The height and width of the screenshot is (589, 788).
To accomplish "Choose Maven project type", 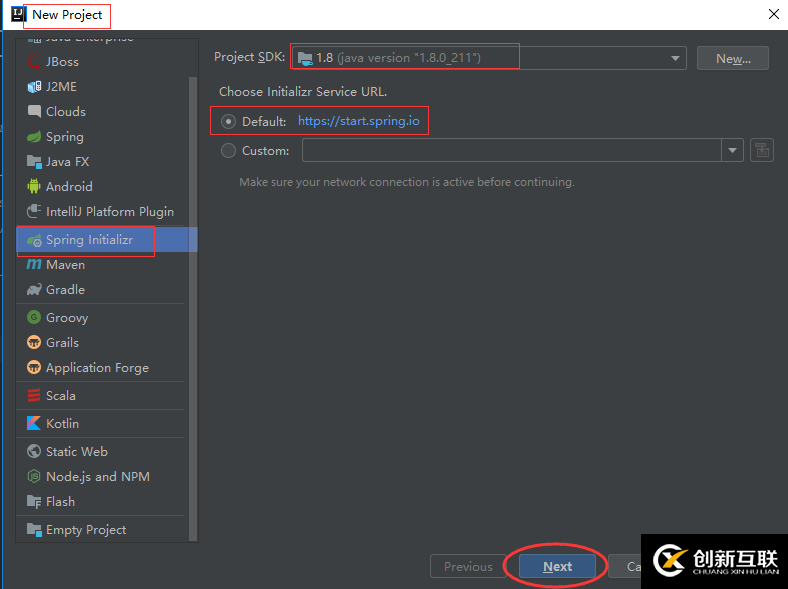I will click(x=103, y=264).
